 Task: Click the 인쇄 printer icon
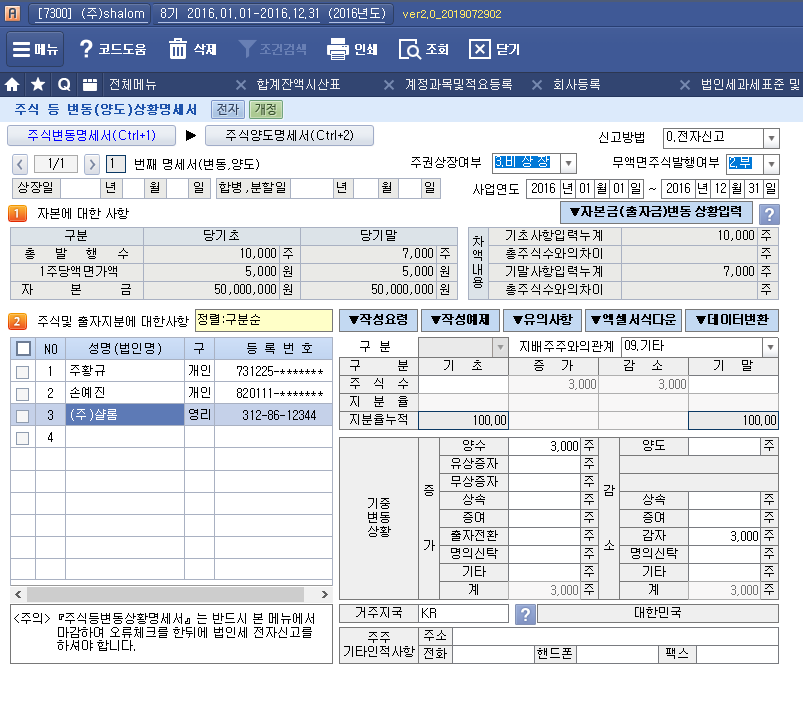tap(338, 49)
